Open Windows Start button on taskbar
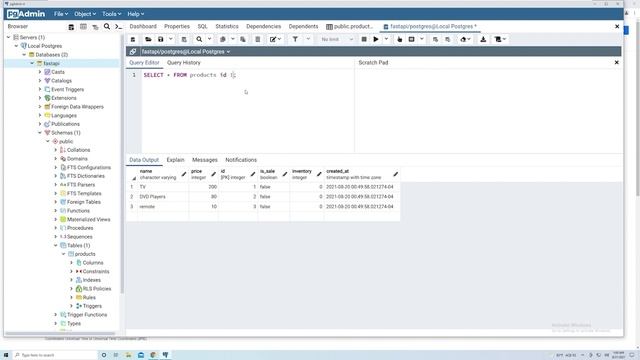640x360 pixels. point(6,355)
